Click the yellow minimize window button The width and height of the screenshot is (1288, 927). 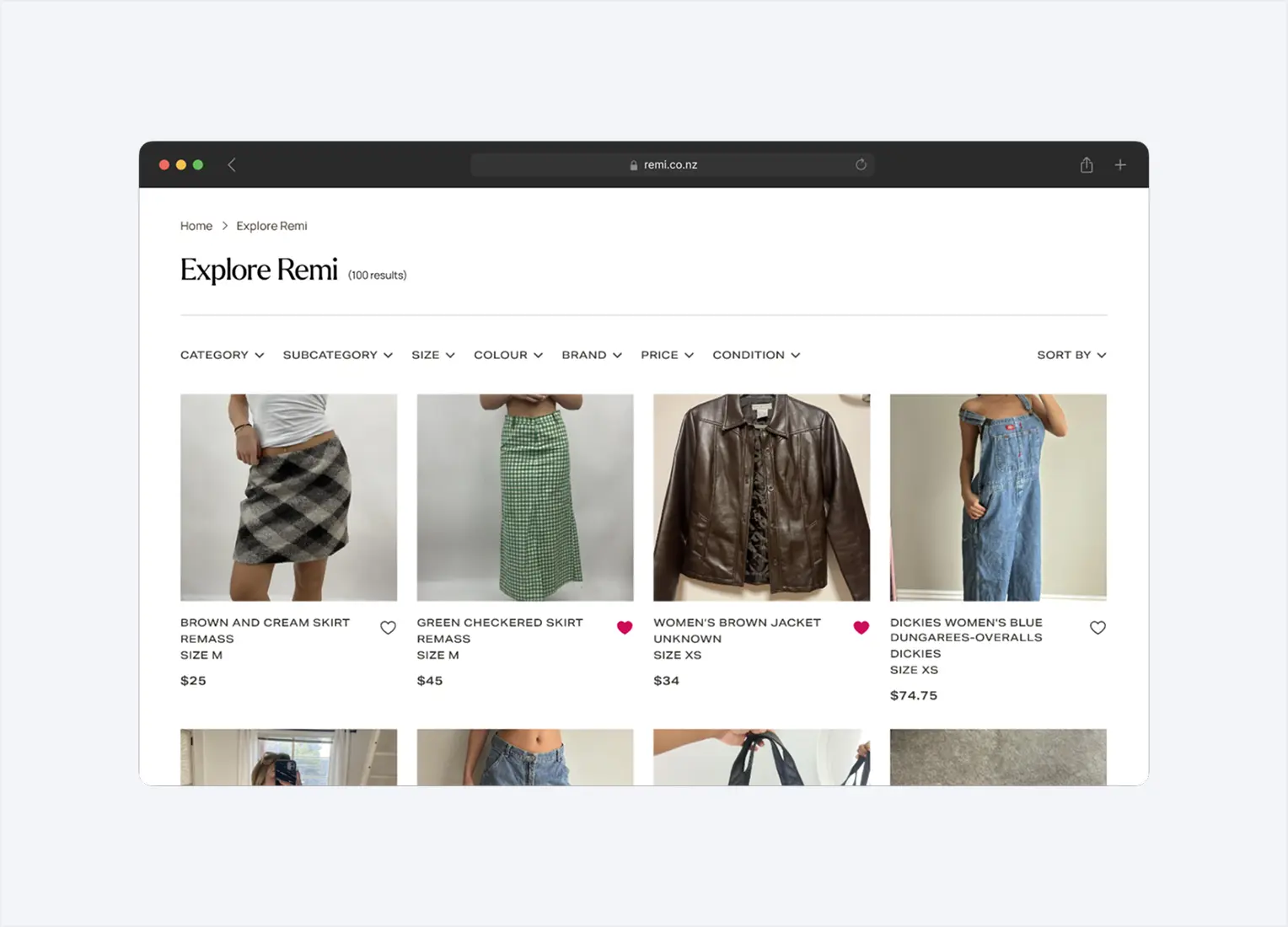pyautogui.click(x=181, y=164)
